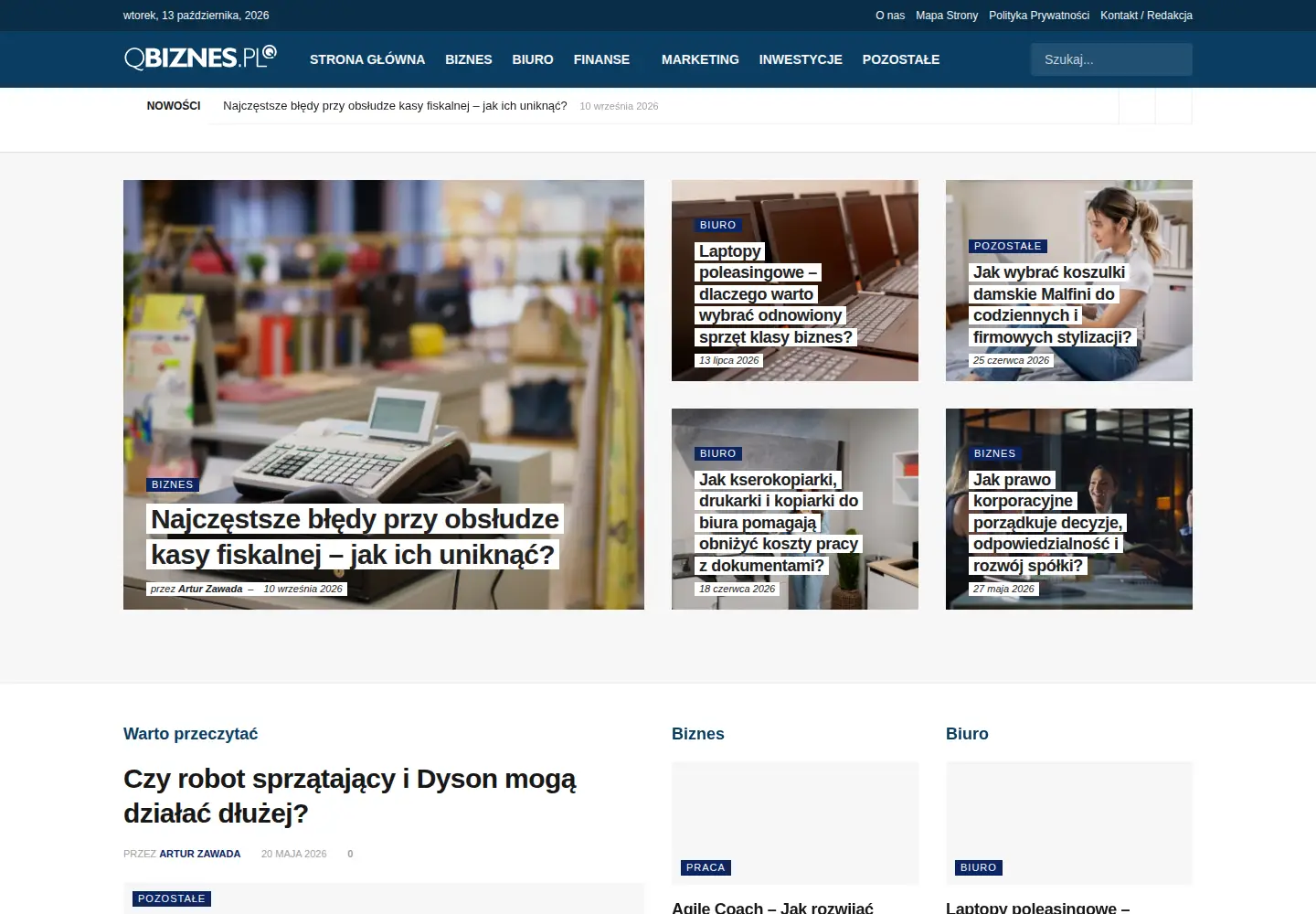Open the MARKETING navigation item
This screenshot has height=914, width=1316.
[x=700, y=59]
